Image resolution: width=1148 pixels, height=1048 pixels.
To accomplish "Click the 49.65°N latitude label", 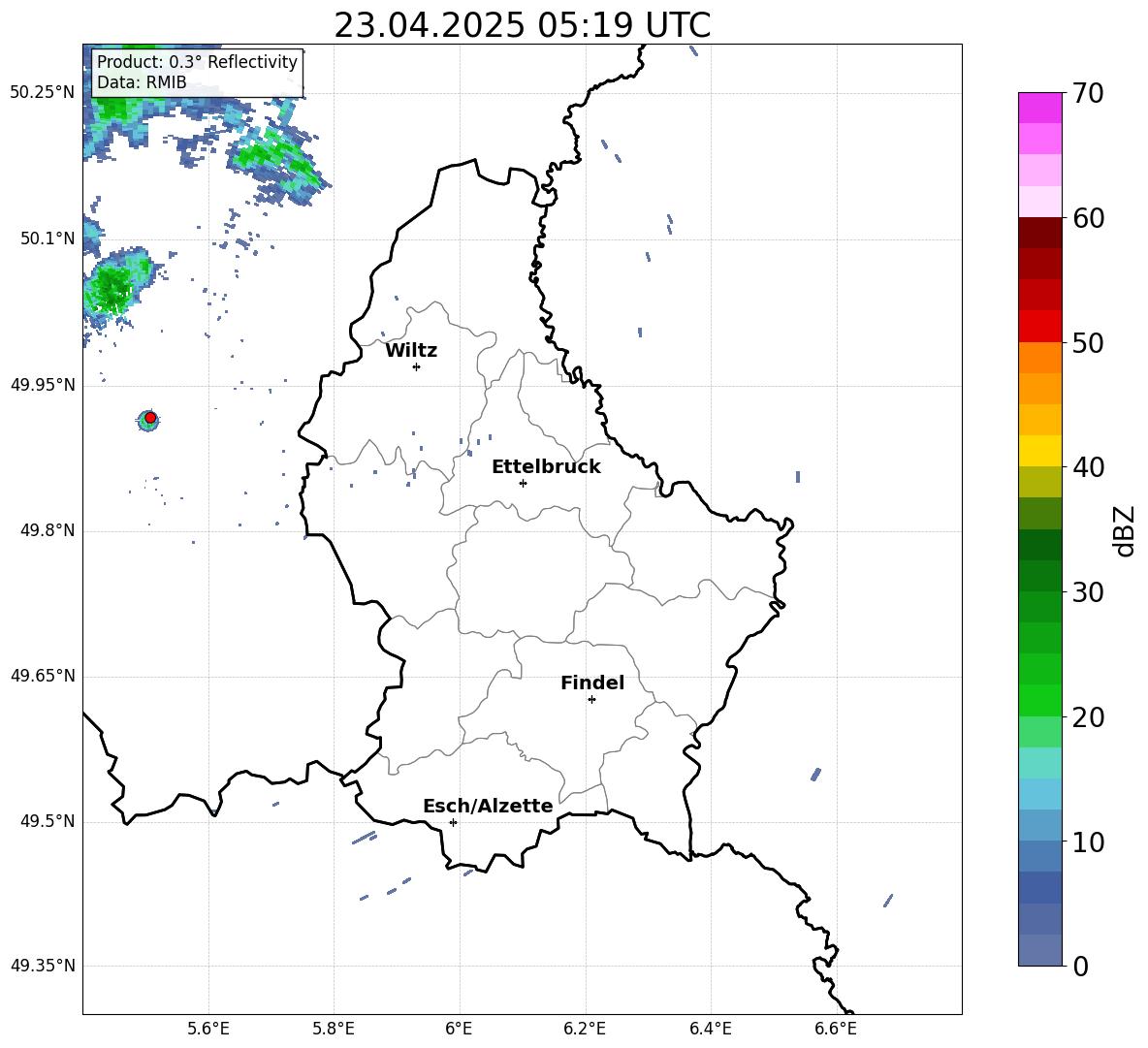I will 43,676.
